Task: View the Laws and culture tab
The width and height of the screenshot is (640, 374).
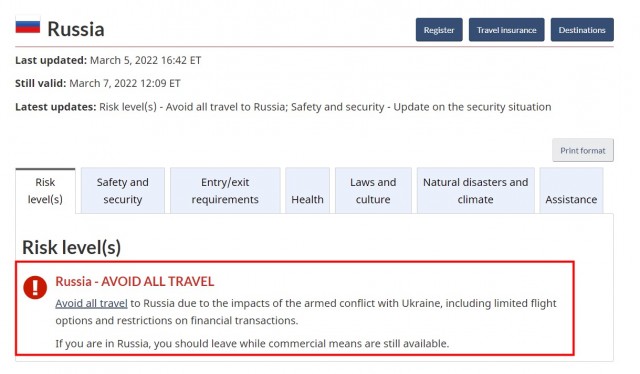Action: [x=373, y=191]
